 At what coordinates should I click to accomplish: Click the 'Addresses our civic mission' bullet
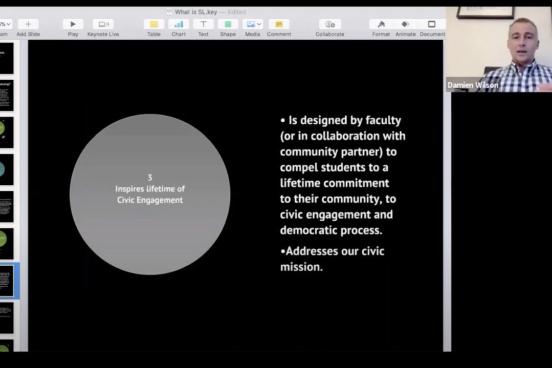(x=332, y=259)
